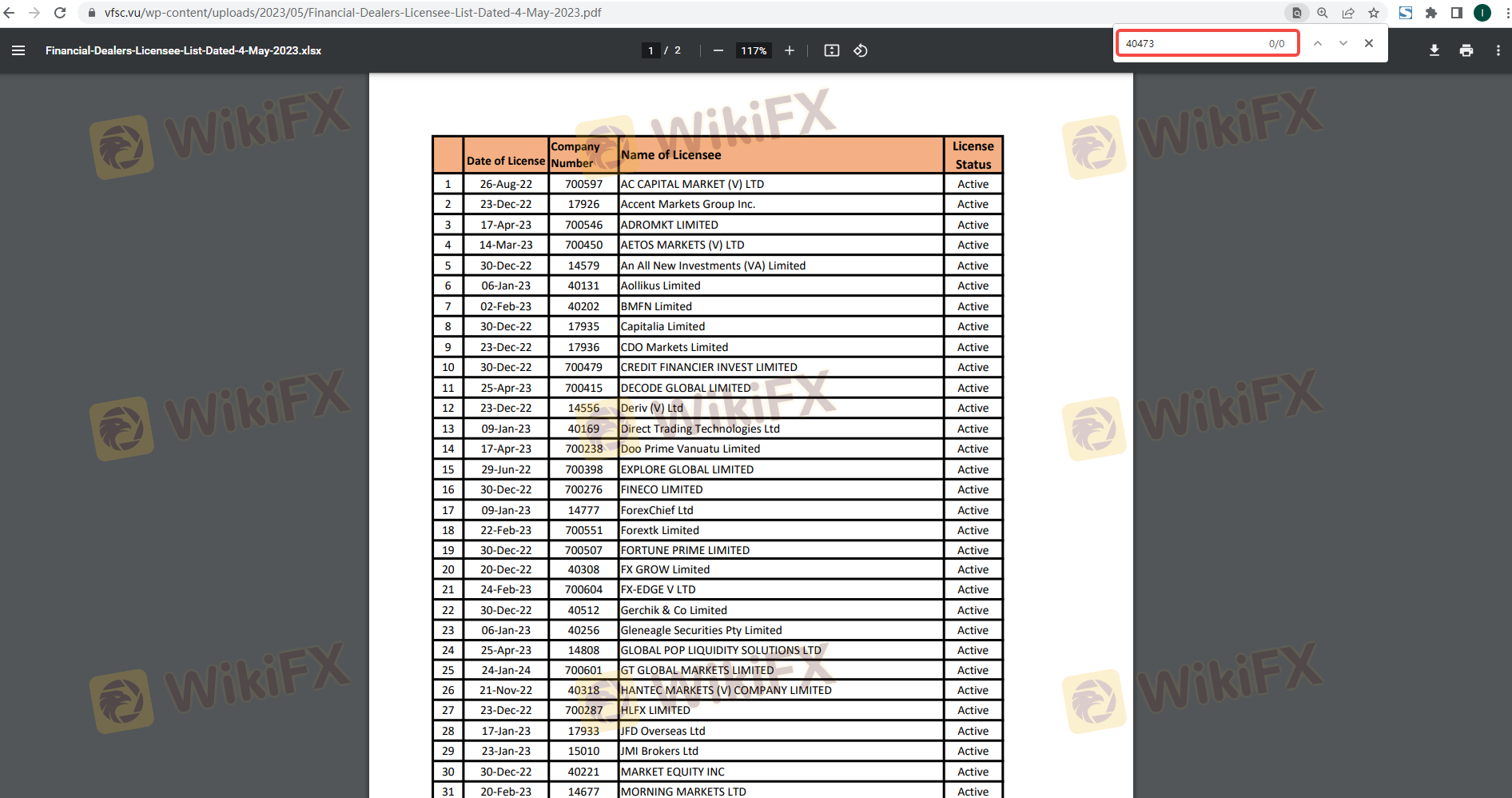
Task: Click 'Capitalia Limited' licensee name
Action: pyautogui.click(x=662, y=326)
